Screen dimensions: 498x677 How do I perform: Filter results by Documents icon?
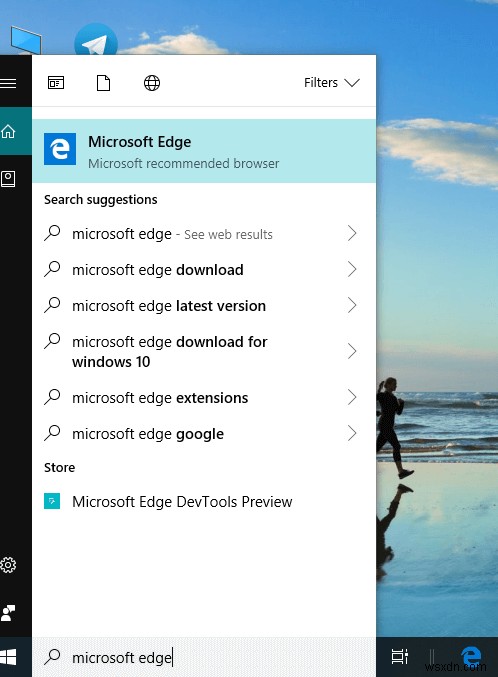[103, 82]
